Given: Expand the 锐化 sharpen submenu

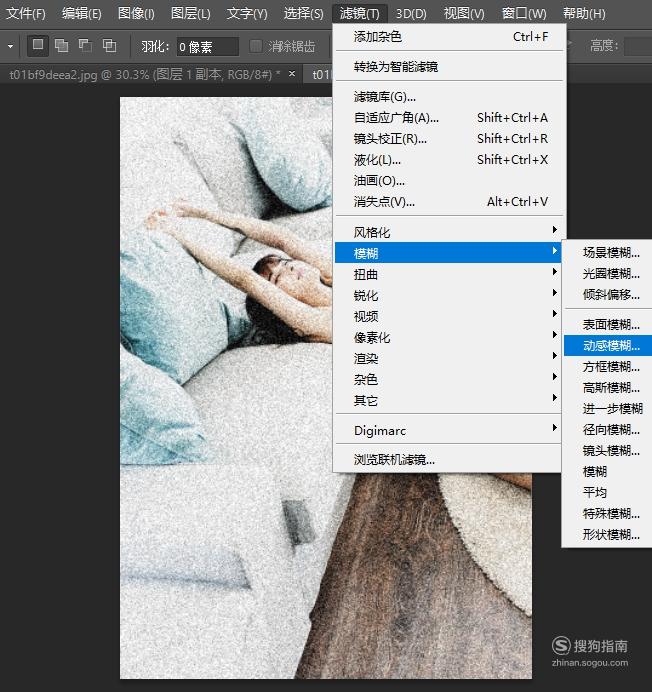Looking at the screenshot, I should (449, 295).
